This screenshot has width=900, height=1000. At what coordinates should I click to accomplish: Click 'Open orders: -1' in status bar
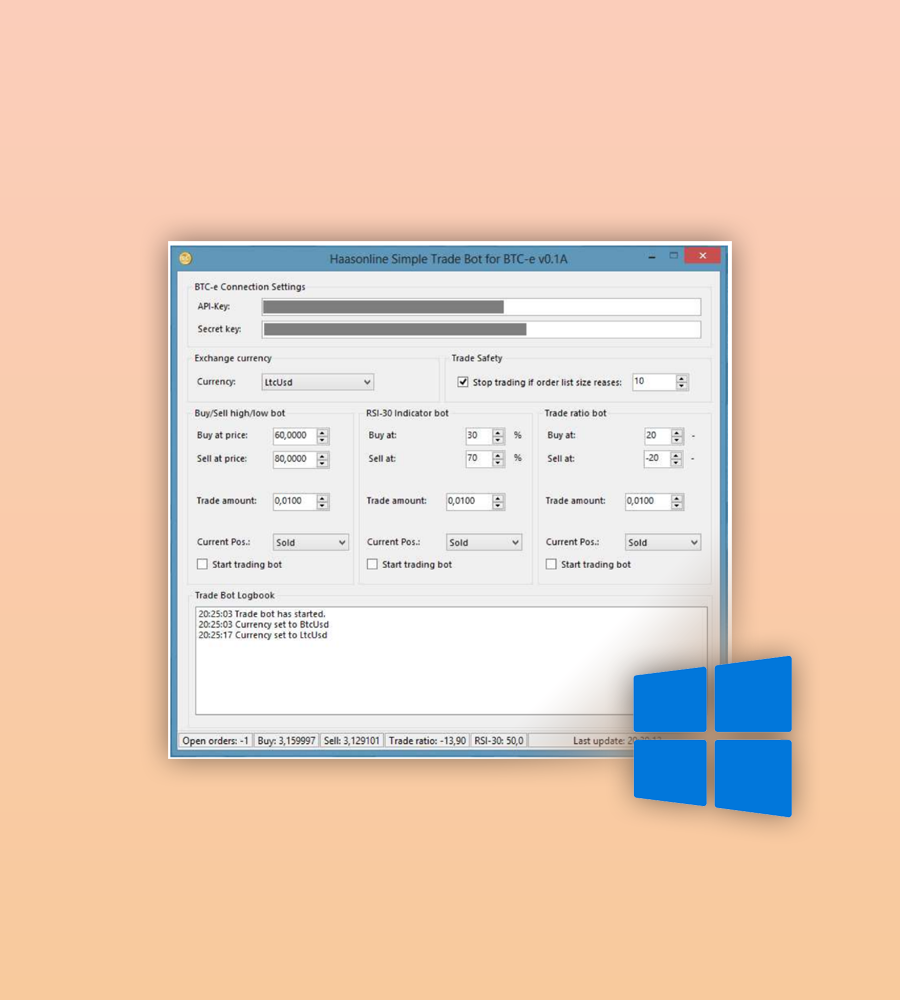point(216,741)
